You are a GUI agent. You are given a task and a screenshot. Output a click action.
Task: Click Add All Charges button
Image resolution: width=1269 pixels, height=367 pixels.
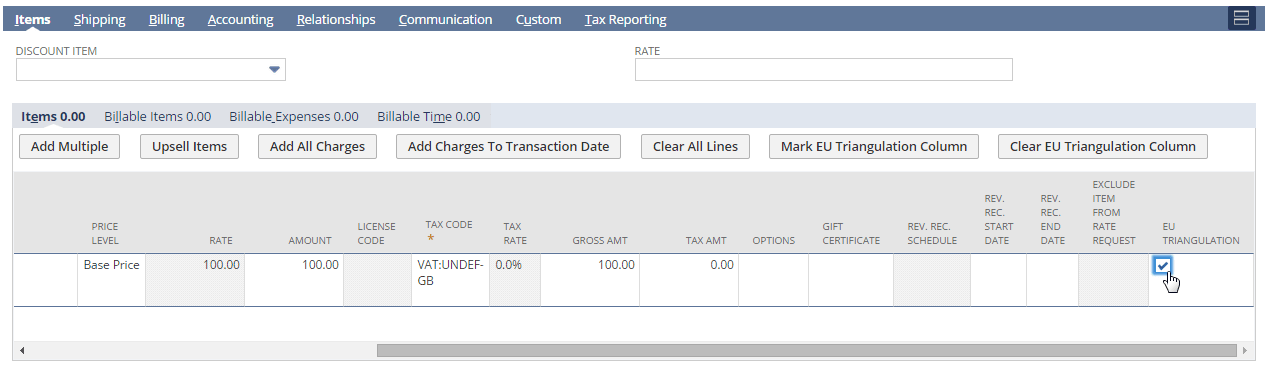317,146
